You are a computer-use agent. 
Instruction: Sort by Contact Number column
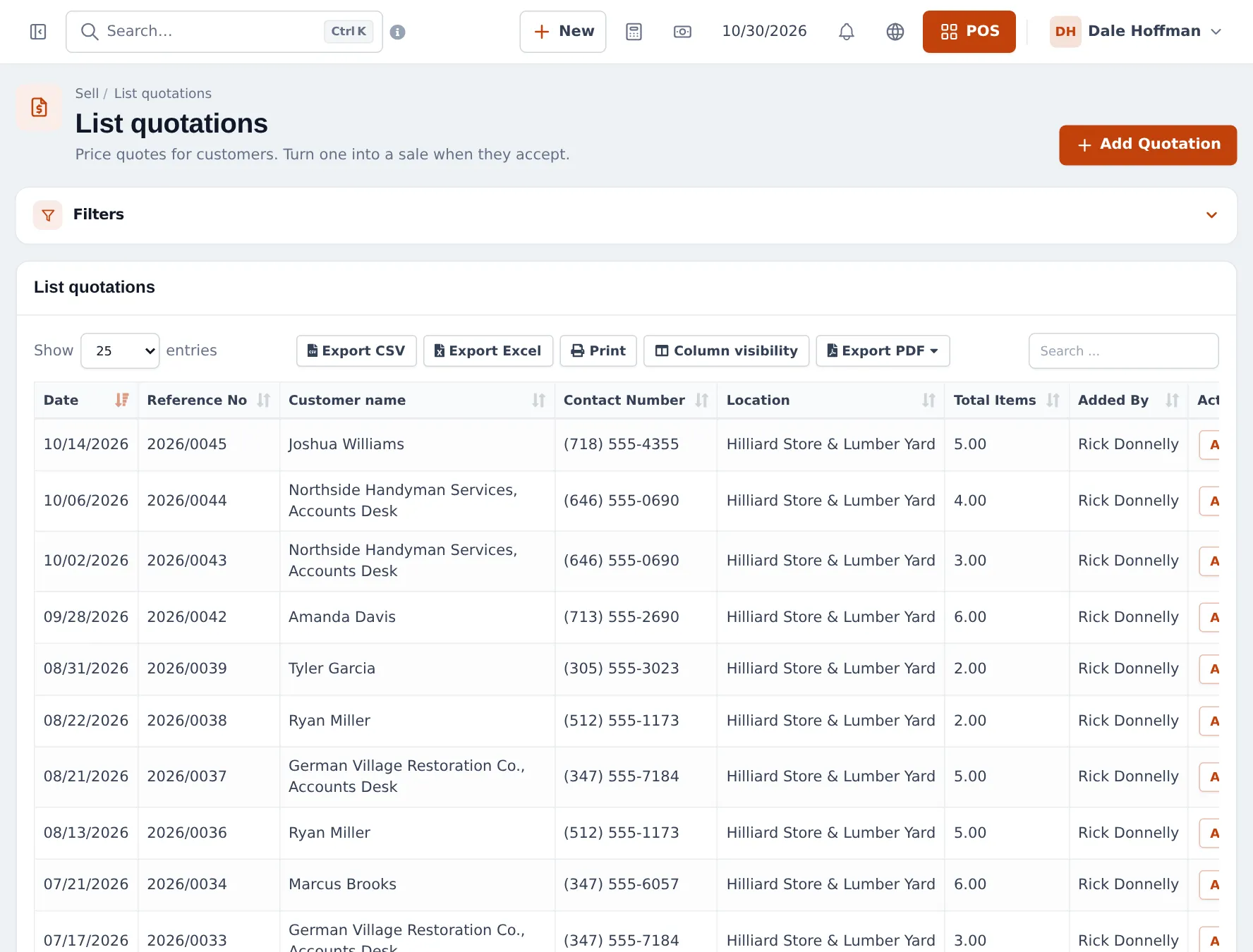pyautogui.click(x=636, y=400)
